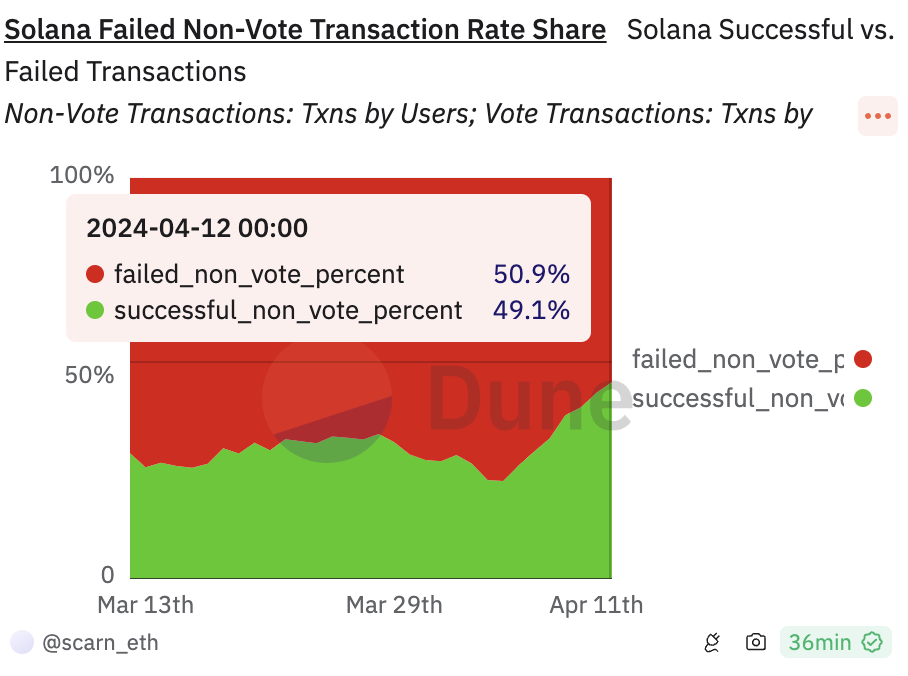Click the 50.9% failed value in tooltip
Viewport: 908px width, 676px height.
[x=531, y=274]
